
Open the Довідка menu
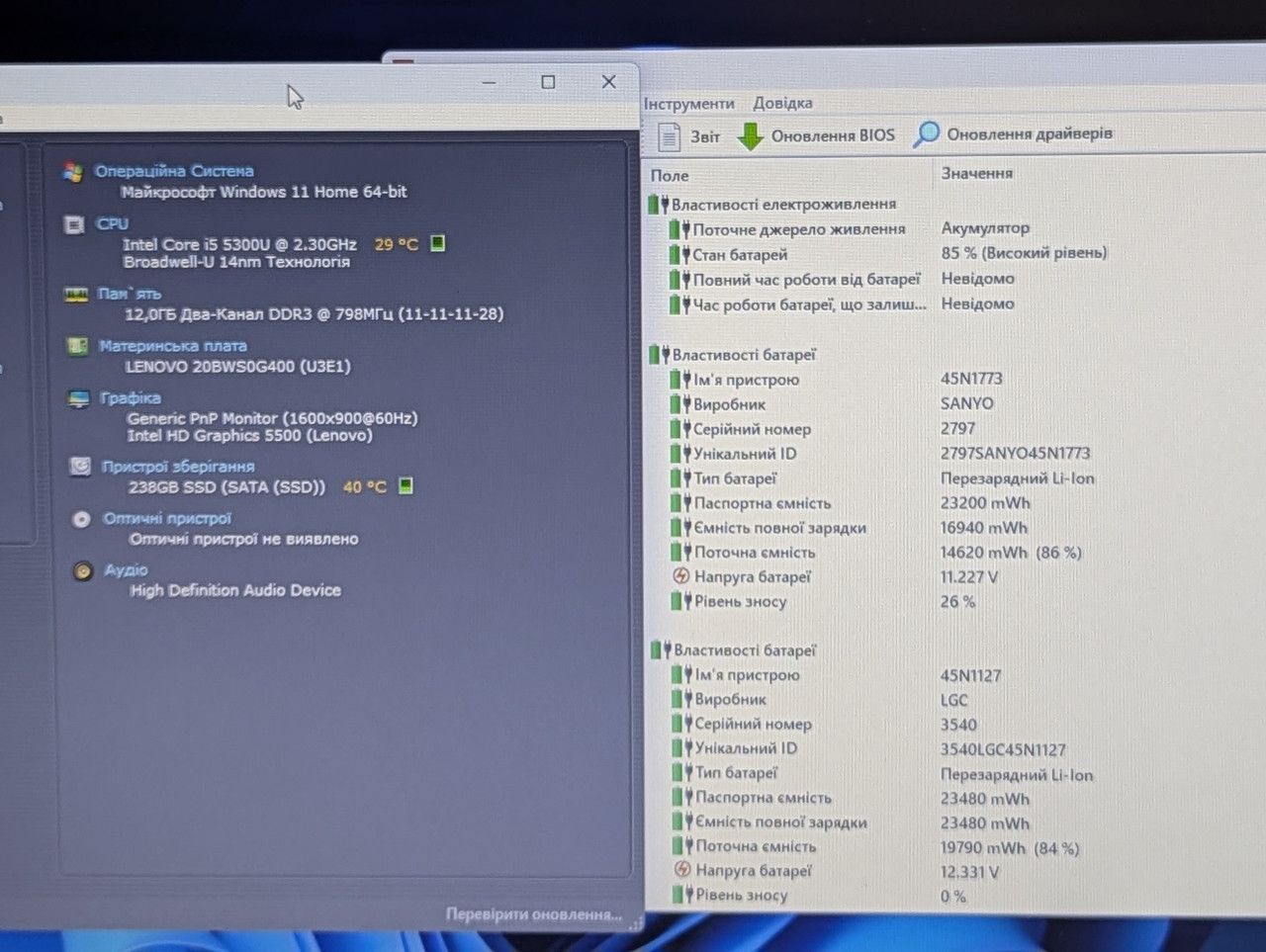pos(782,103)
